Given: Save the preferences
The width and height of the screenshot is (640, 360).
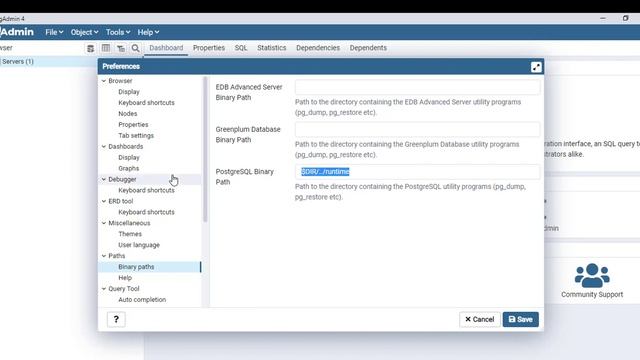Looking at the screenshot, I should point(521,319).
